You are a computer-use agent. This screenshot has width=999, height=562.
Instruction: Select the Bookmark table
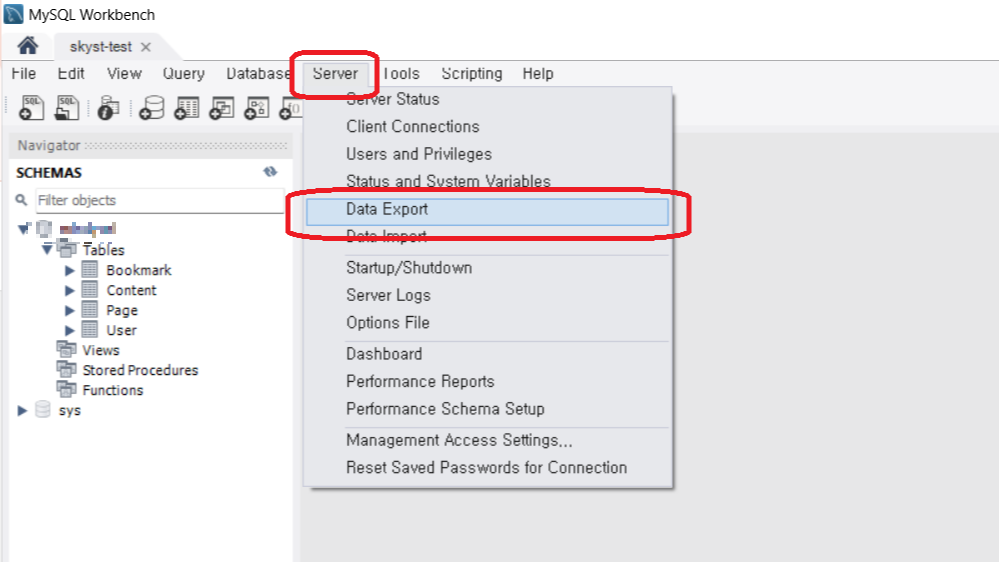coord(139,270)
